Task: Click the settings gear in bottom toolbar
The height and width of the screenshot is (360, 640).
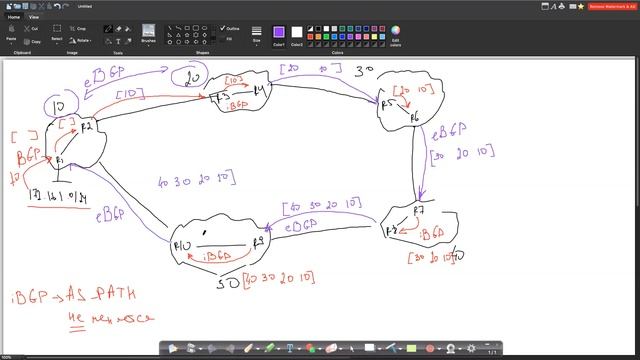Action: coord(471,348)
